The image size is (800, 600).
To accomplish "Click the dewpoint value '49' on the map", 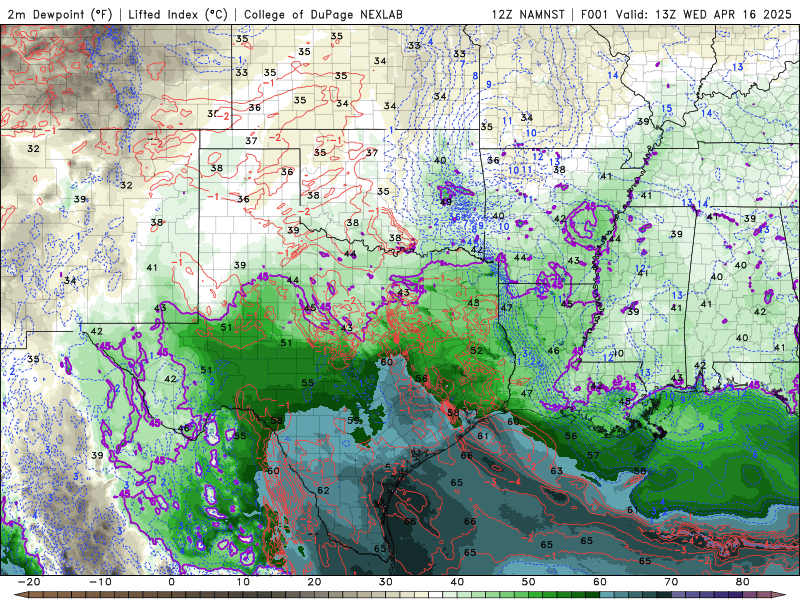I will coord(446,202).
